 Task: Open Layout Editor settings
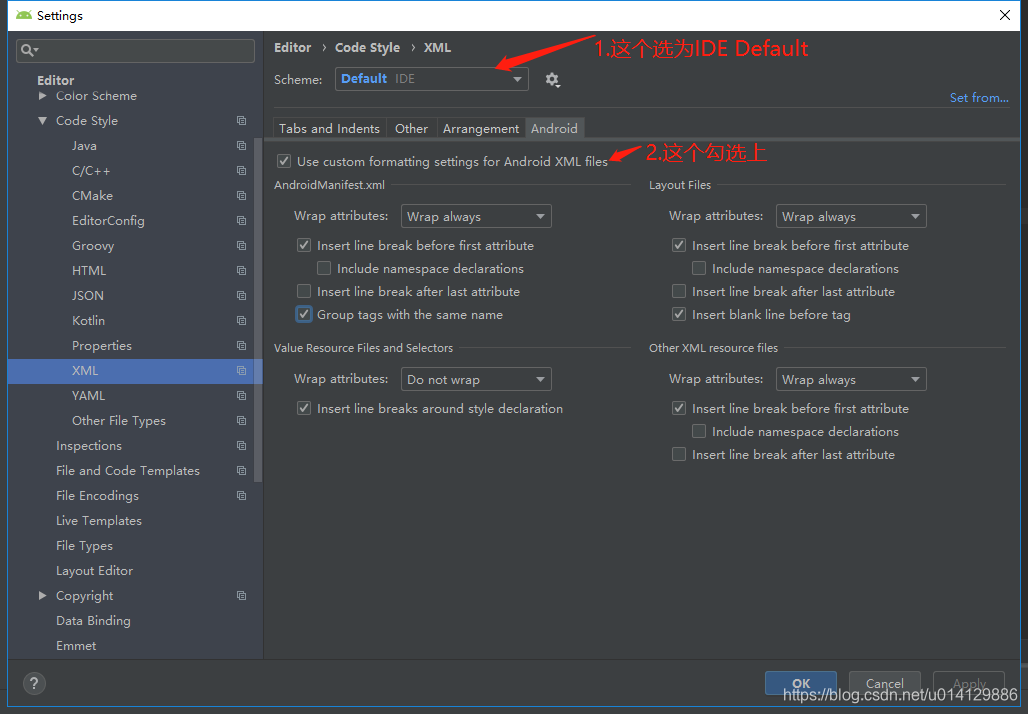[94, 570]
